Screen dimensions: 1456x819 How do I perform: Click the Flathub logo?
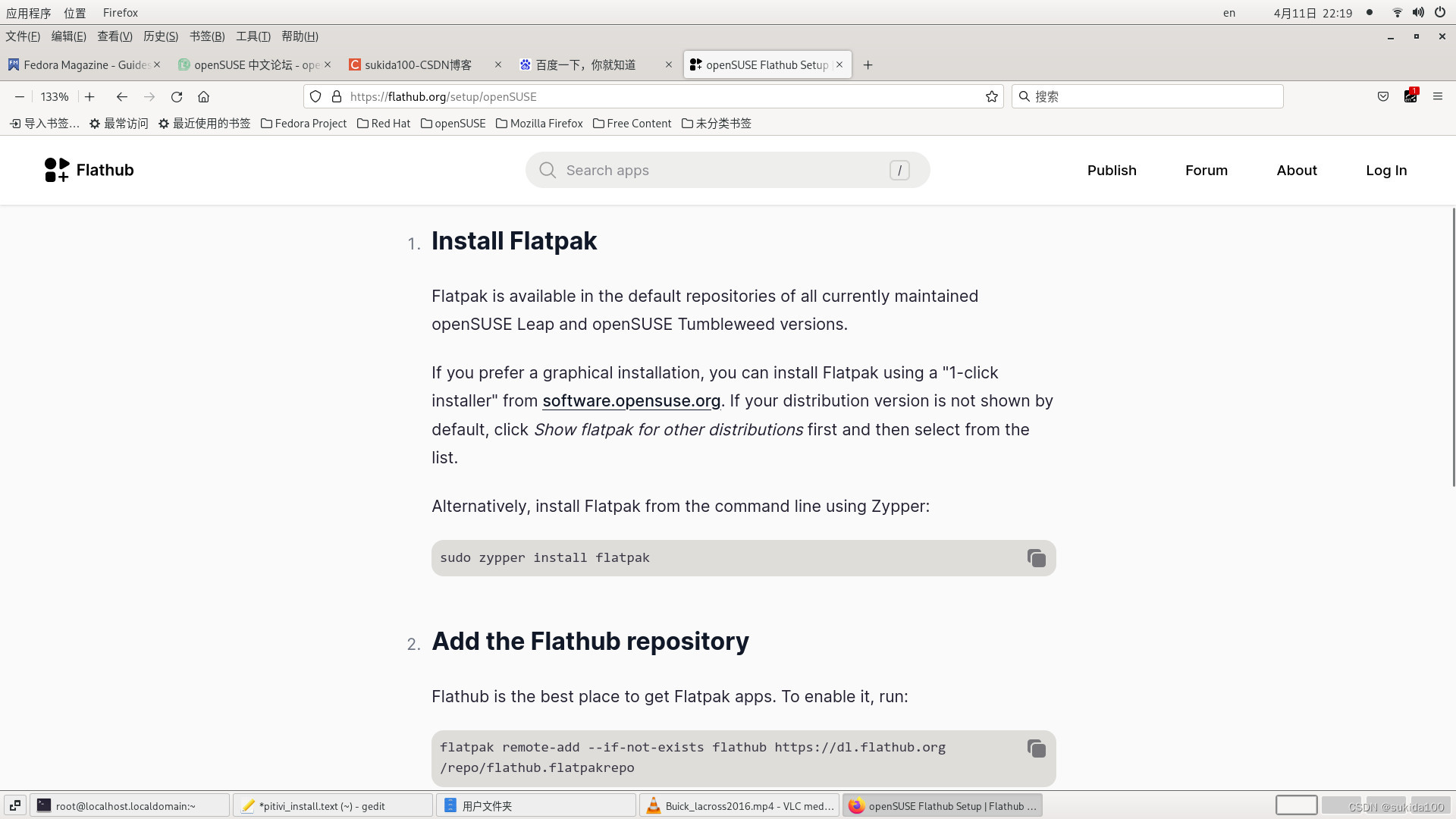coord(89,170)
